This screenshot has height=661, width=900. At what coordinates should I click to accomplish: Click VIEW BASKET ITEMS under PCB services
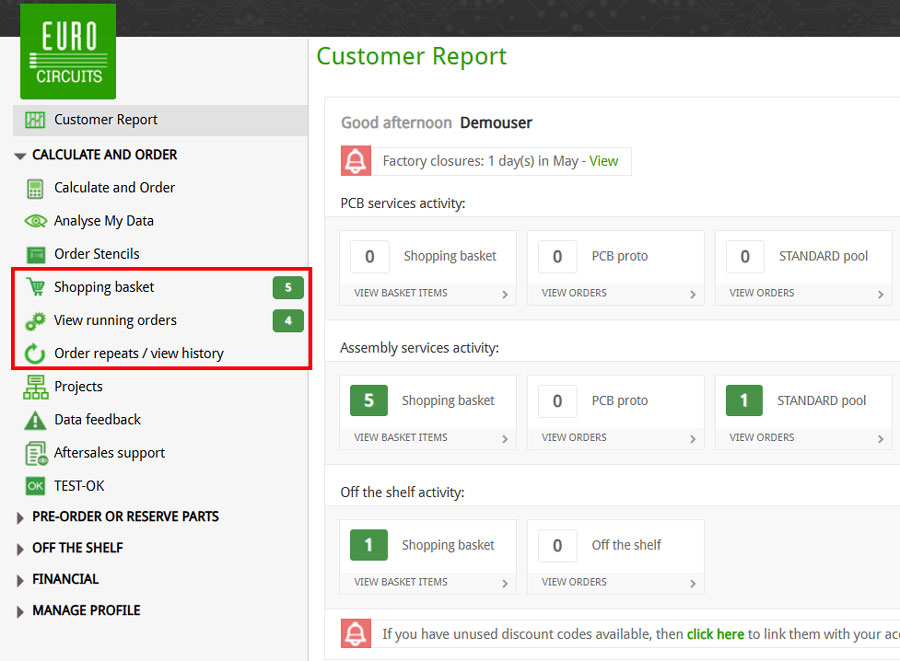[401, 293]
